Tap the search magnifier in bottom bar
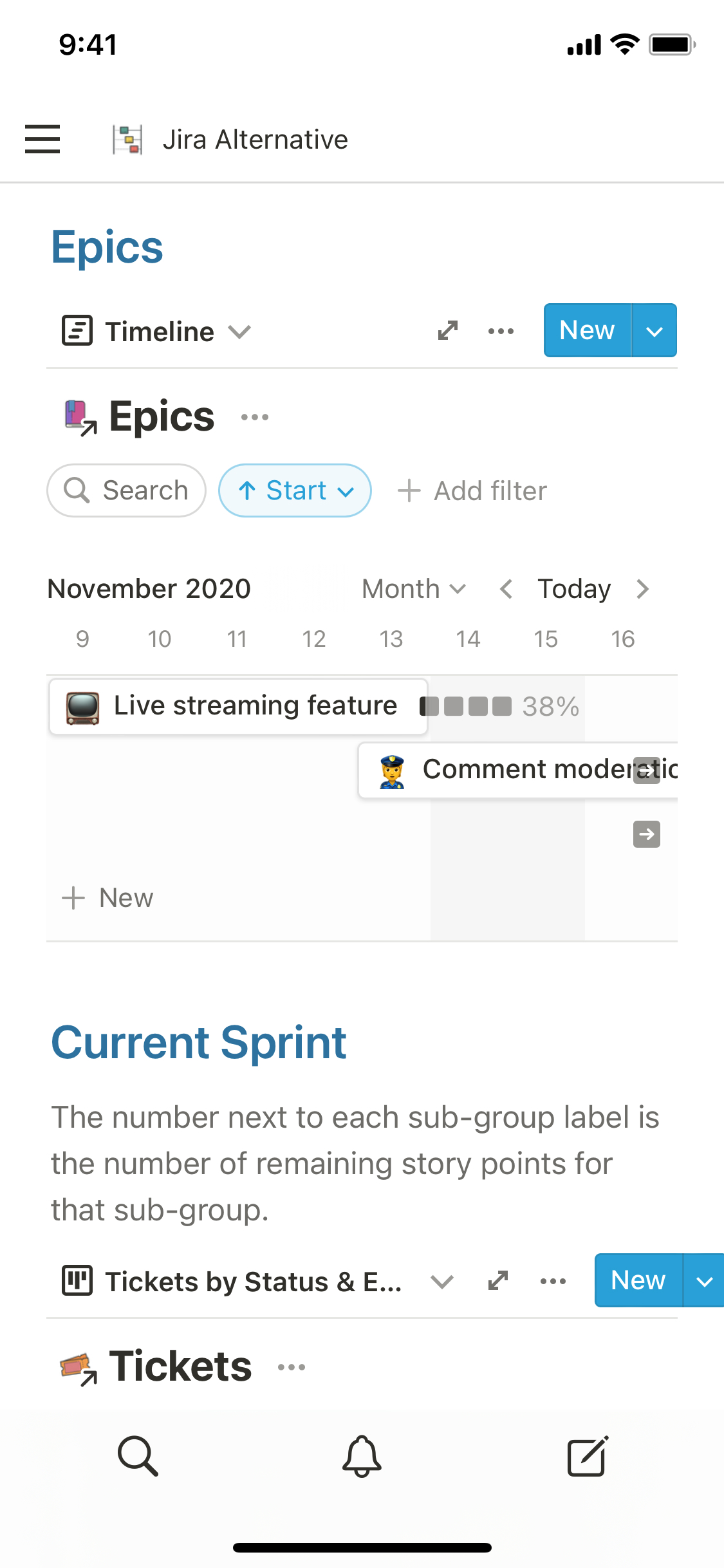Viewport: 724px width, 1568px height. (x=138, y=1455)
